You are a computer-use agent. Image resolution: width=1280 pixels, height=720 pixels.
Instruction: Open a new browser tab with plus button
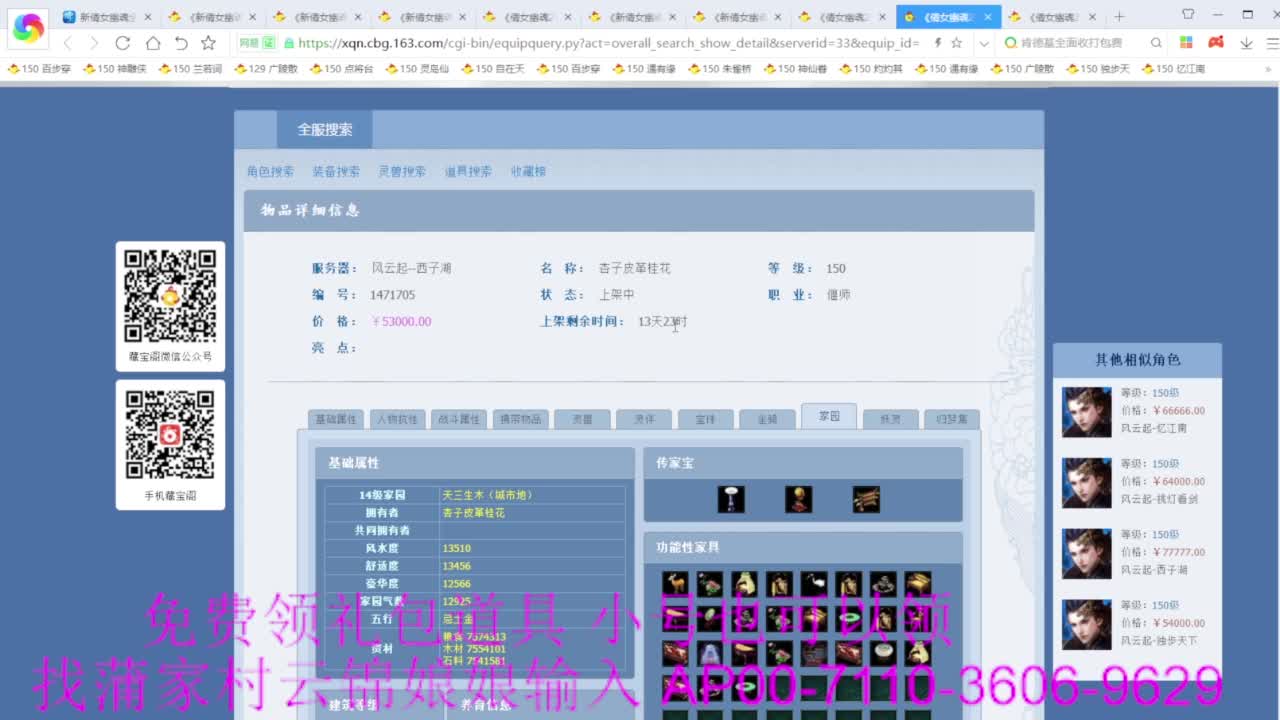tap(1119, 15)
